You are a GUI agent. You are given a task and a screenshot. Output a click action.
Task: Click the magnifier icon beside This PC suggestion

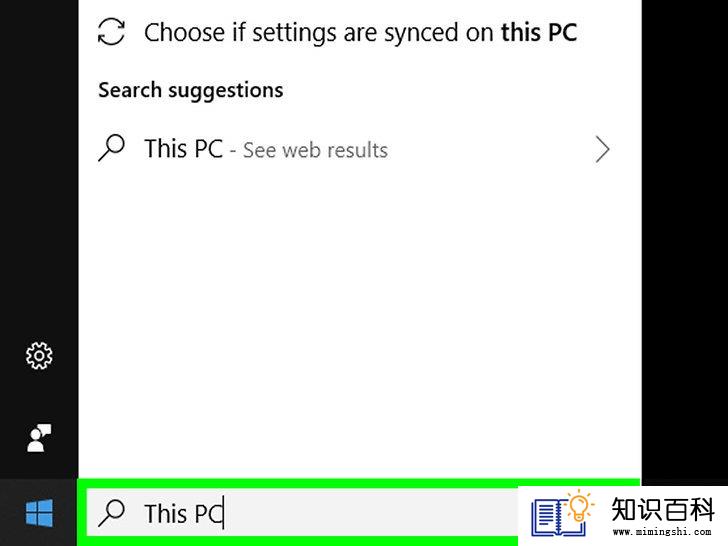pyautogui.click(x=111, y=148)
